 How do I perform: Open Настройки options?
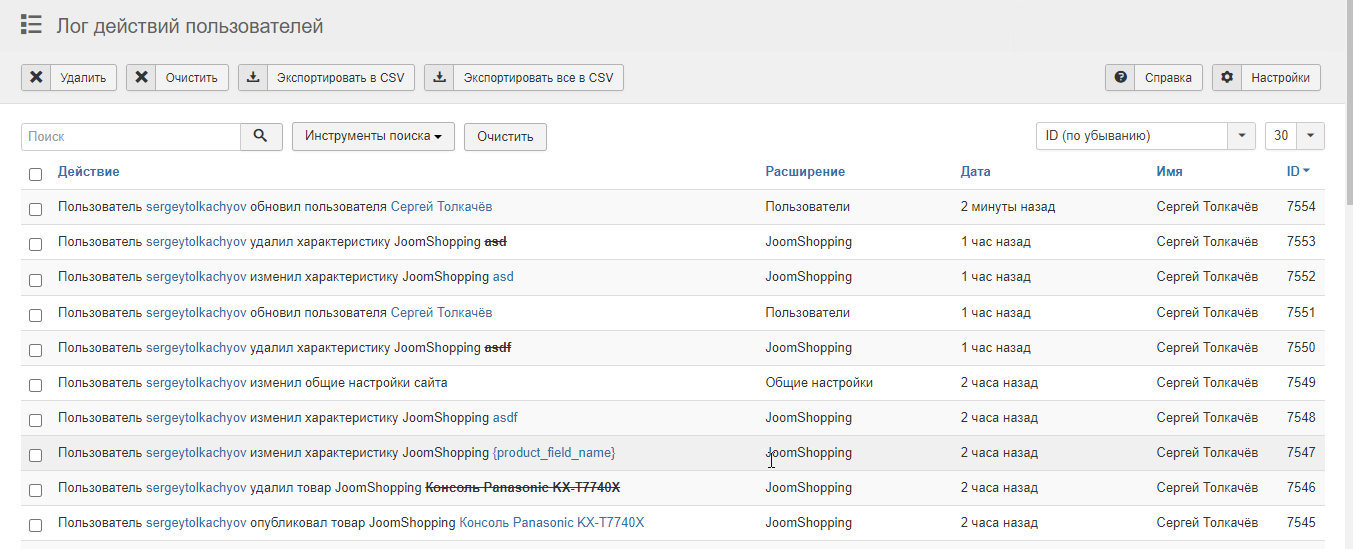point(1266,77)
